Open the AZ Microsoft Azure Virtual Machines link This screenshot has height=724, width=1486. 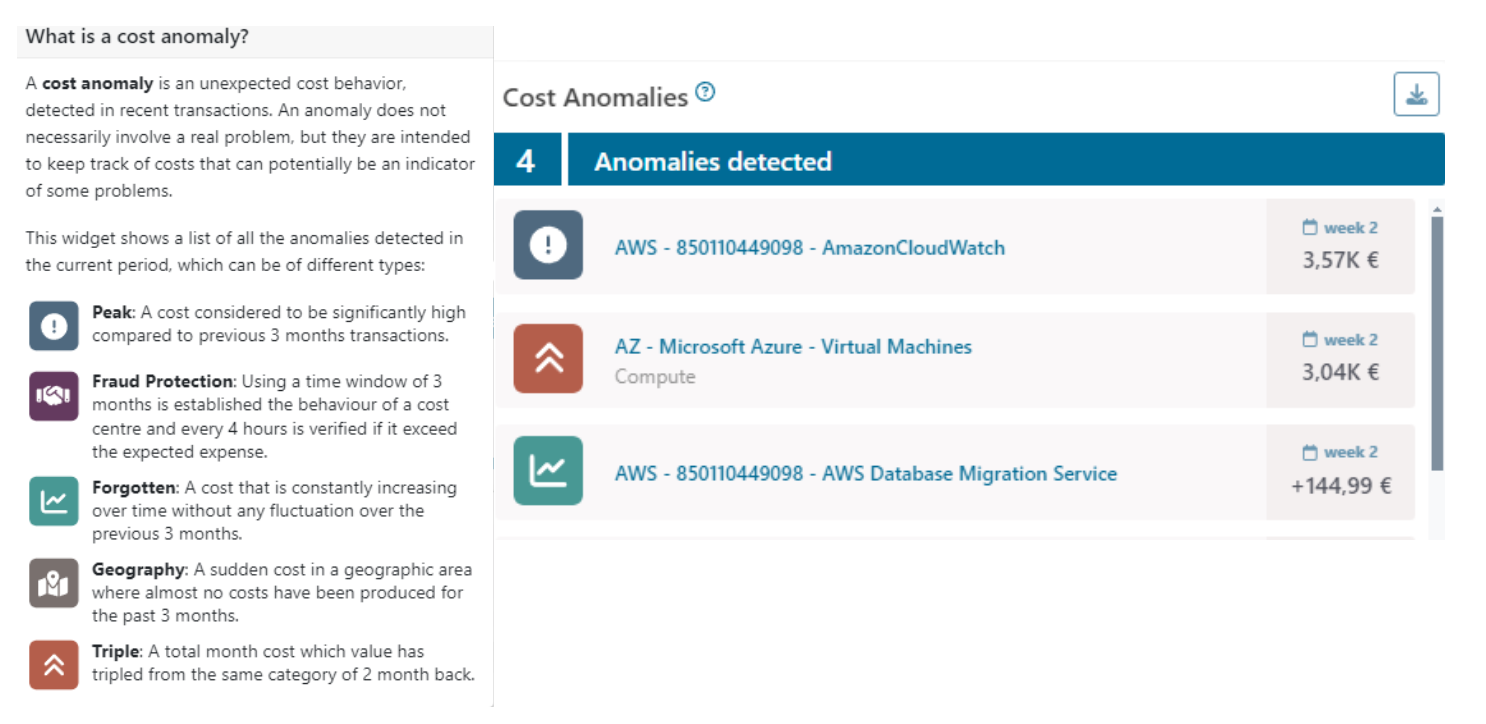pyautogui.click(x=792, y=347)
